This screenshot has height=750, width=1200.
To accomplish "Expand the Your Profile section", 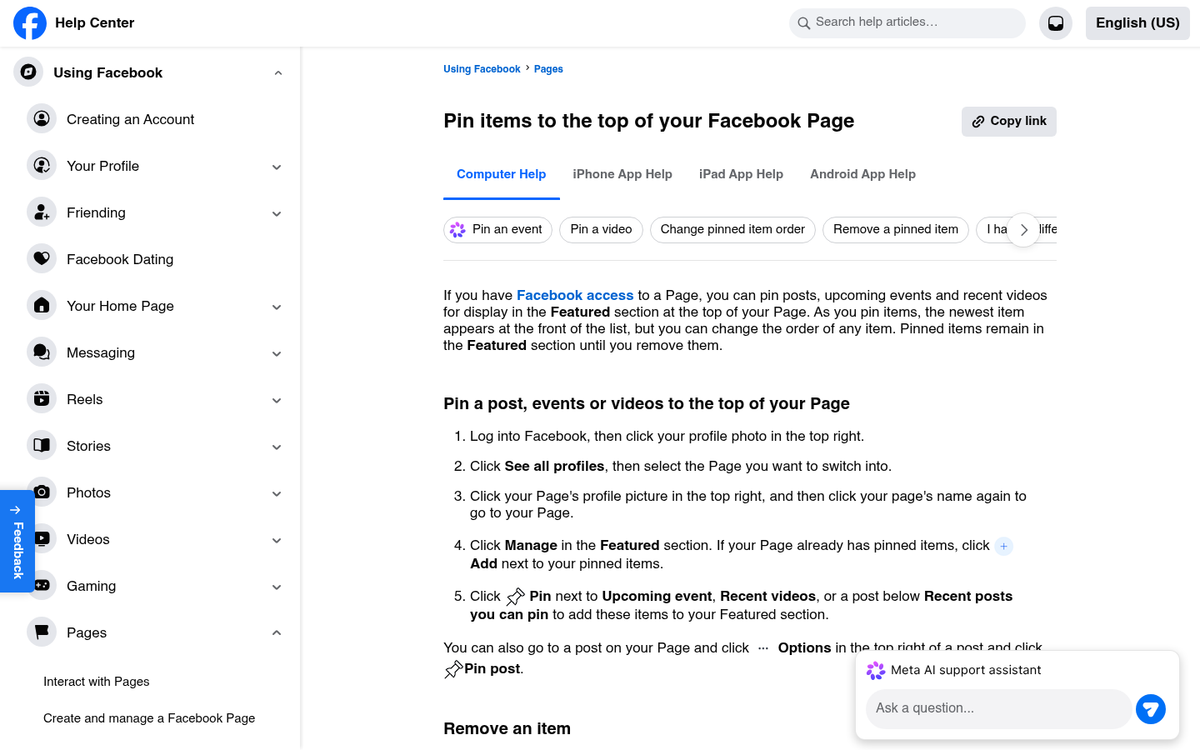I will click(277, 167).
